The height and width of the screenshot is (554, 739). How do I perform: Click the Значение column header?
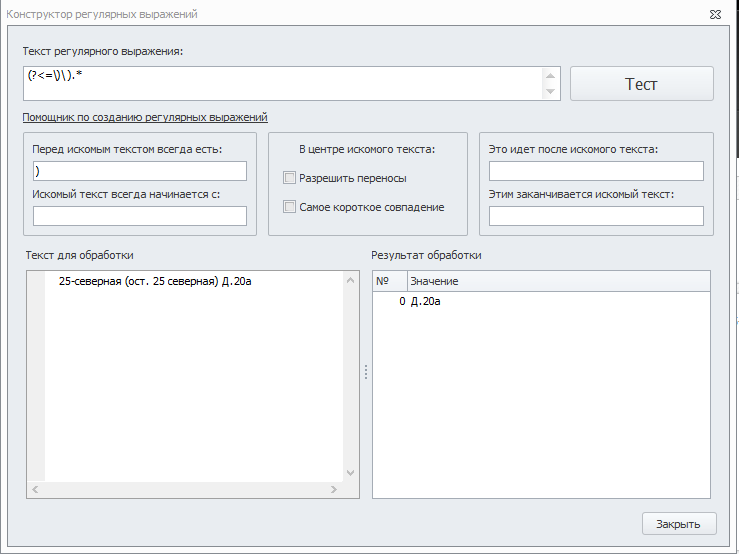[x=558, y=281]
